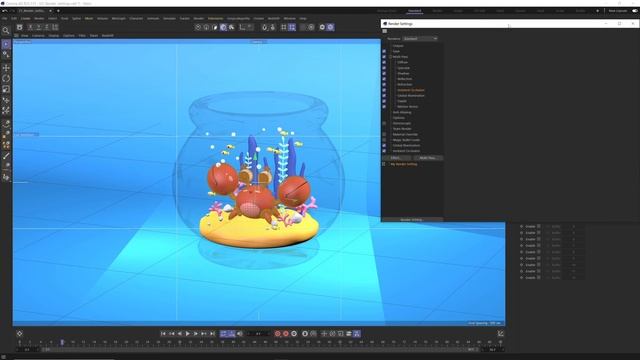Viewport: 640px width, 360px height.
Task: Select the brush tool in left toolbar
Action: pyautogui.click(x=6, y=156)
